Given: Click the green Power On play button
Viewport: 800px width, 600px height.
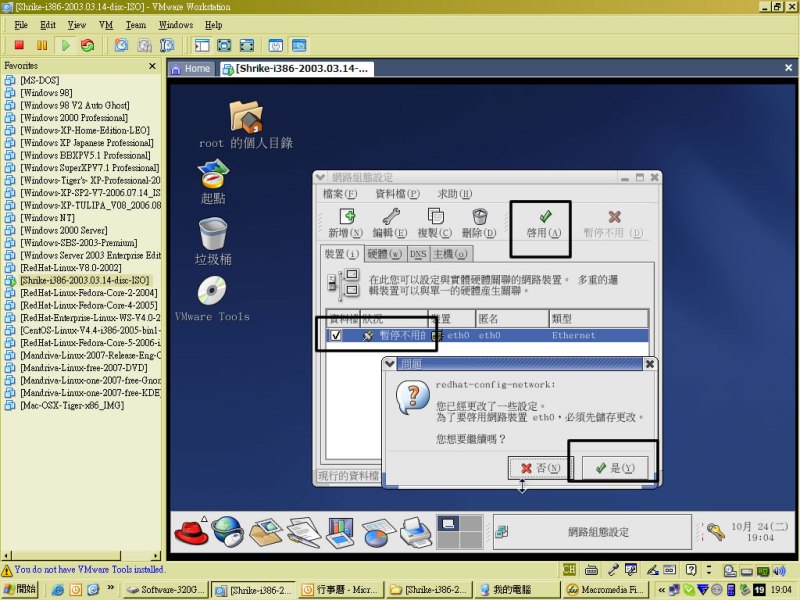Looking at the screenshot, I should coord(65,45).
